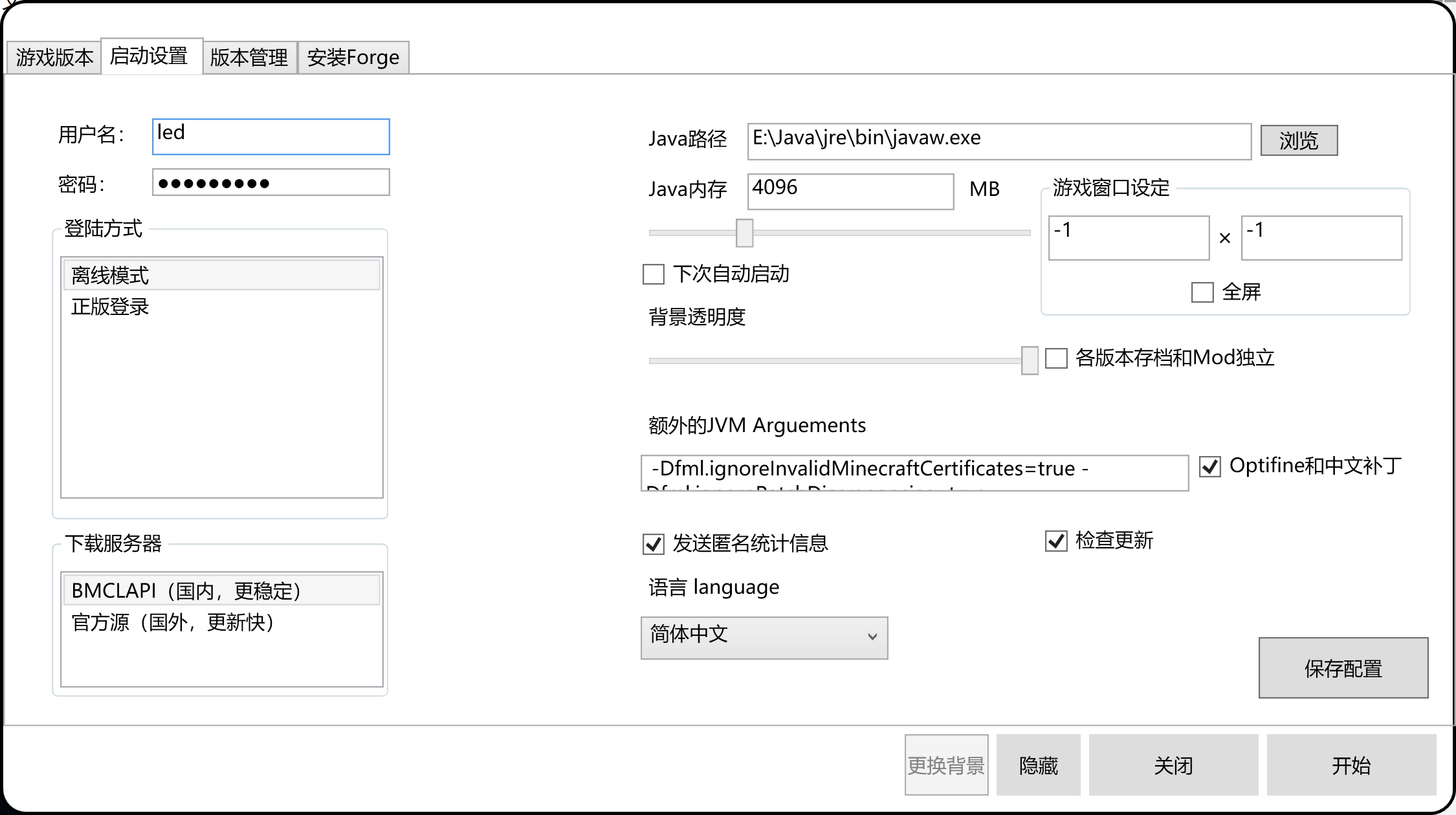
Task: Click the Java内存 memory slider handle
Action: pos(744,233)
